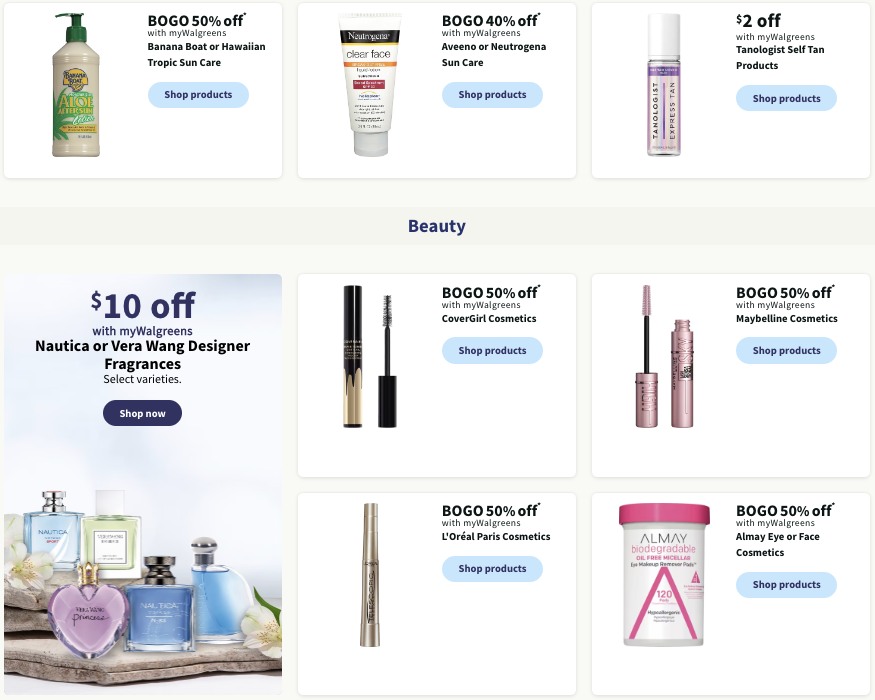875x700 pixels.
Task: Open the pink Maybelline Sky High mascara image
Action: pyautogui.click(x=664, y=357)
